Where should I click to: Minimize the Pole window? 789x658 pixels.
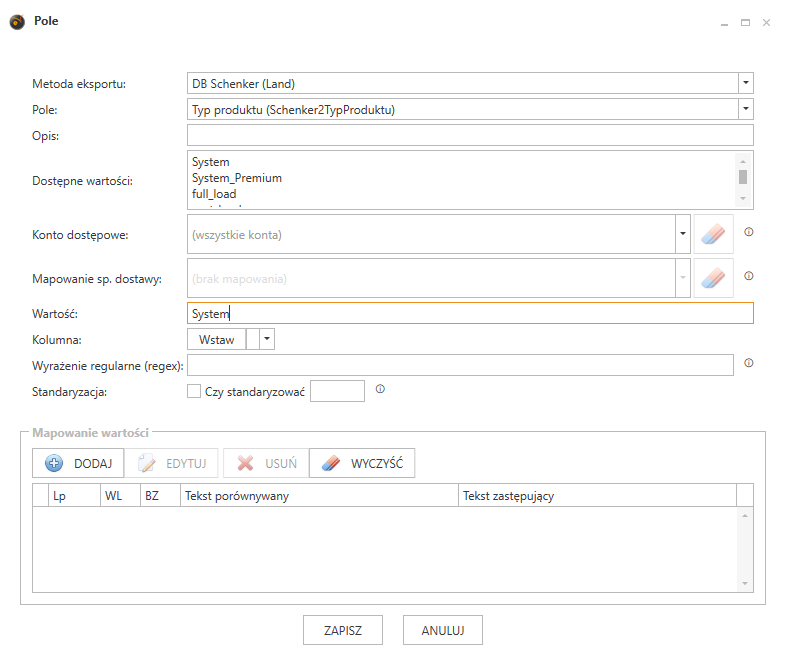pos(724,23)
